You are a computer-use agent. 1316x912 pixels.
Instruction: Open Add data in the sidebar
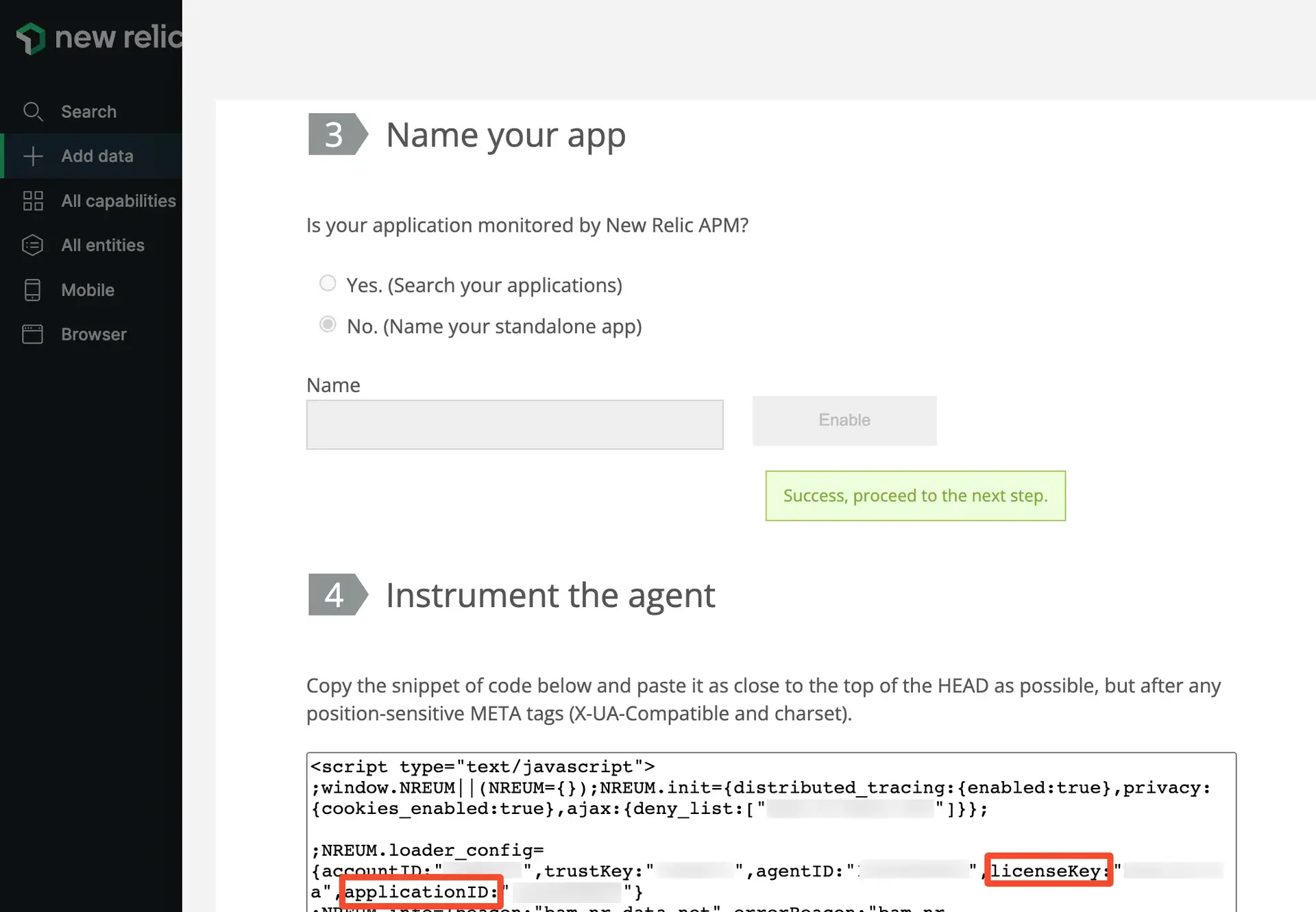(91, 156)
